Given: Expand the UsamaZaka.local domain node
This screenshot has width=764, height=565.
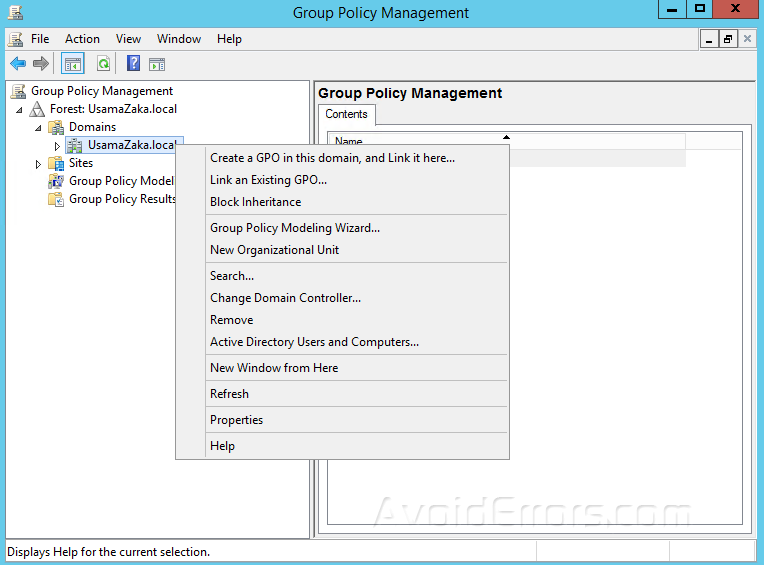Looking at the screenshot, I should point(57,146).
